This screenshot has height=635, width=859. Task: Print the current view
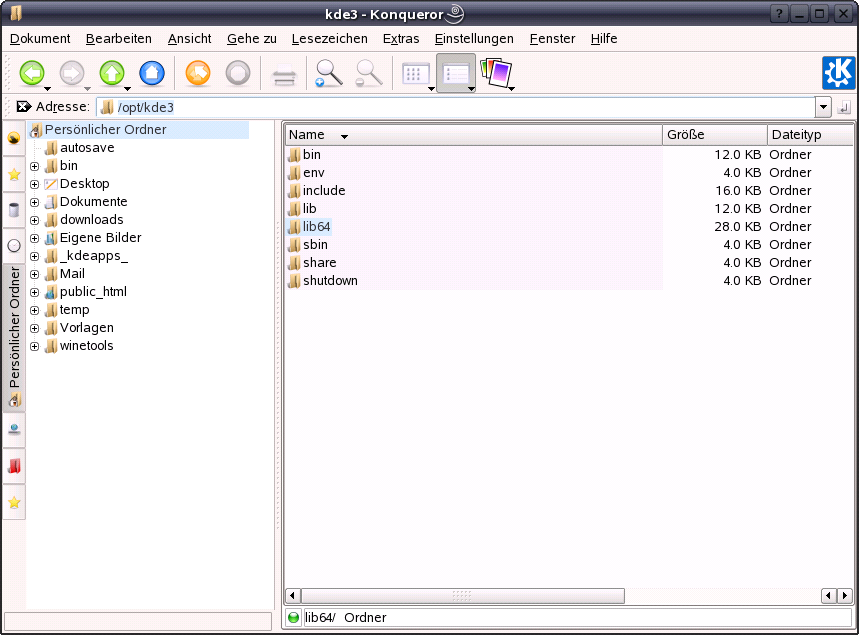(x=284, y=74)
